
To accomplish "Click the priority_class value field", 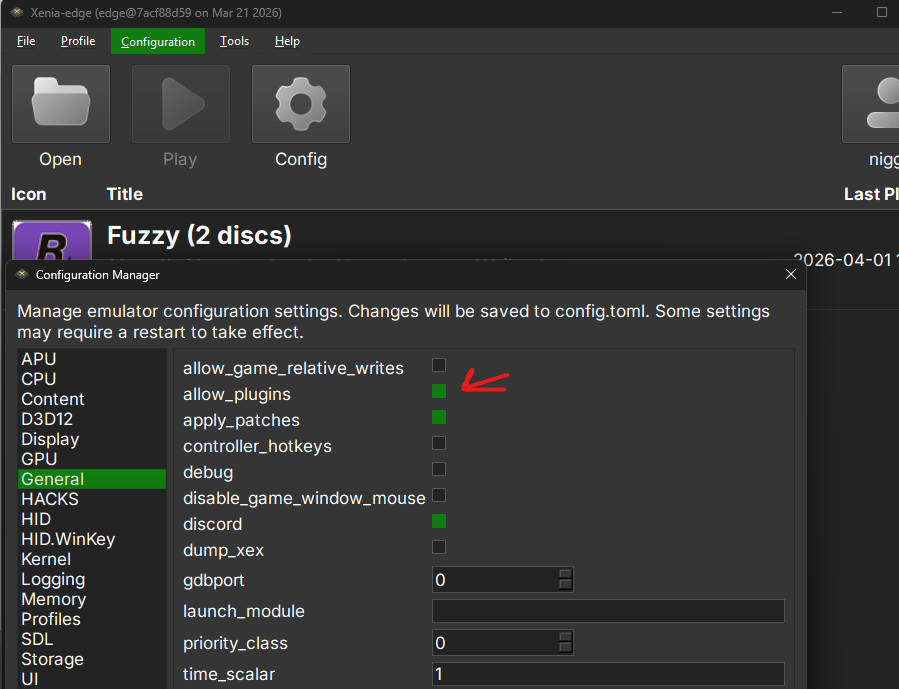I will [495, 643].
